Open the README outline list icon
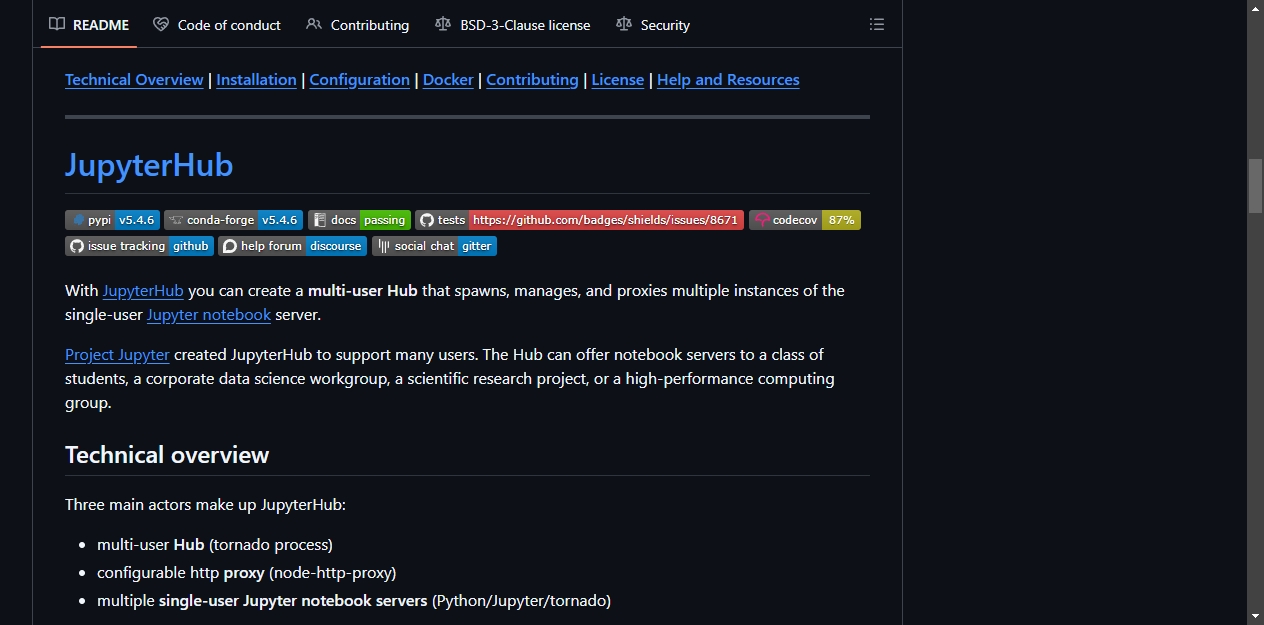 pos(877,24)
